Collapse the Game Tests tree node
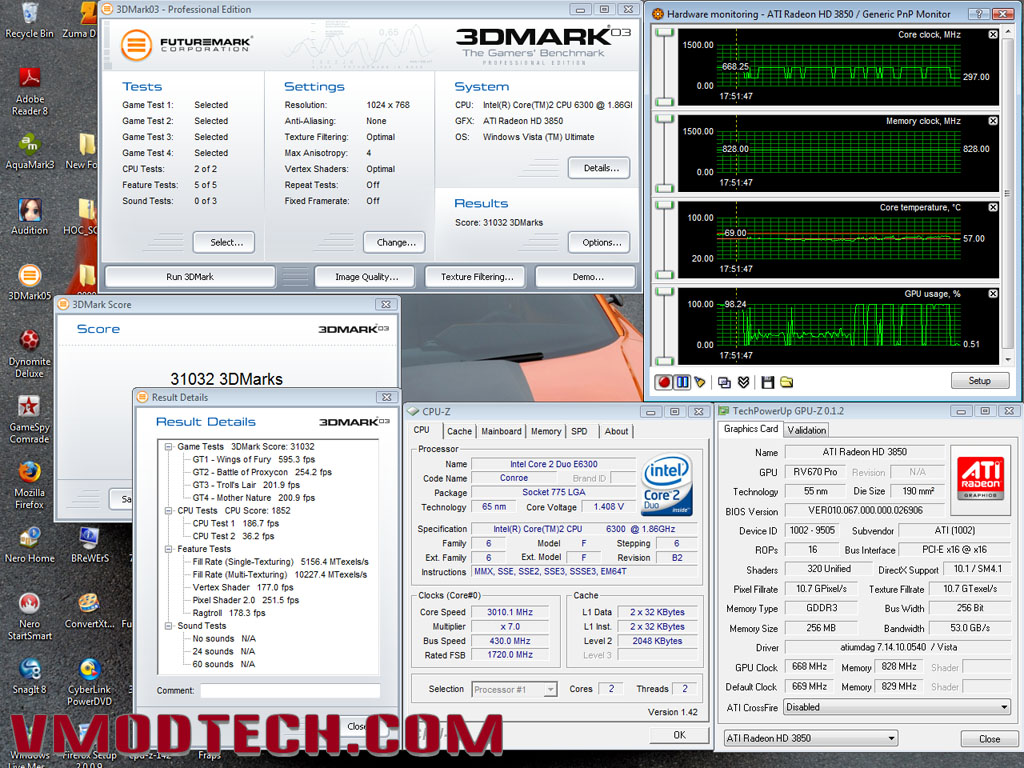The image size is (1024, 768). 168,447
